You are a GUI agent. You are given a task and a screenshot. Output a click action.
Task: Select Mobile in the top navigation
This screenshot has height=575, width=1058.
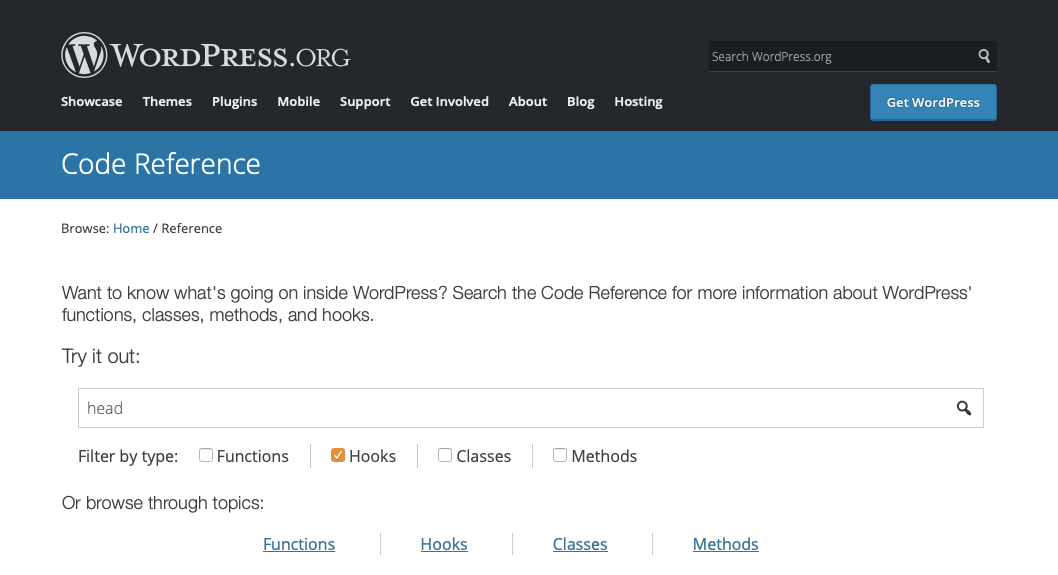(298, 101)
